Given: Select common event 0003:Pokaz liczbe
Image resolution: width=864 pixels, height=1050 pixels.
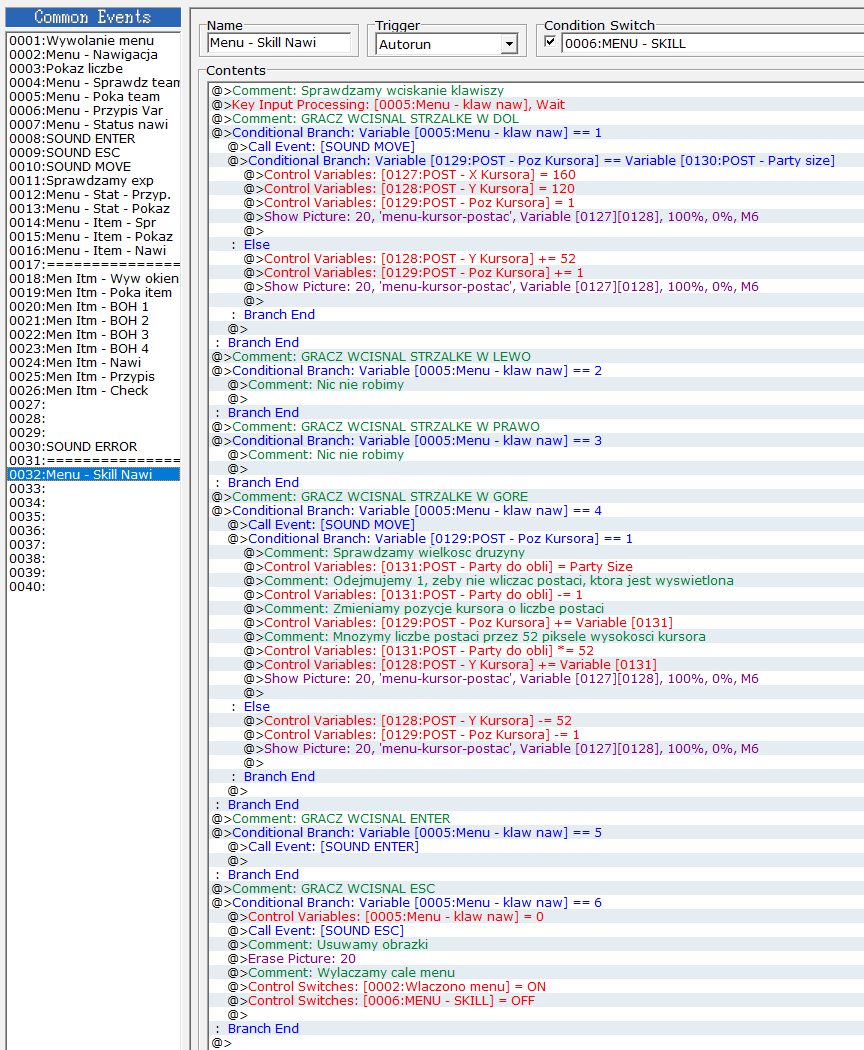Looking at the screenshot, I should pyautogui.click(x=93, y=69).
